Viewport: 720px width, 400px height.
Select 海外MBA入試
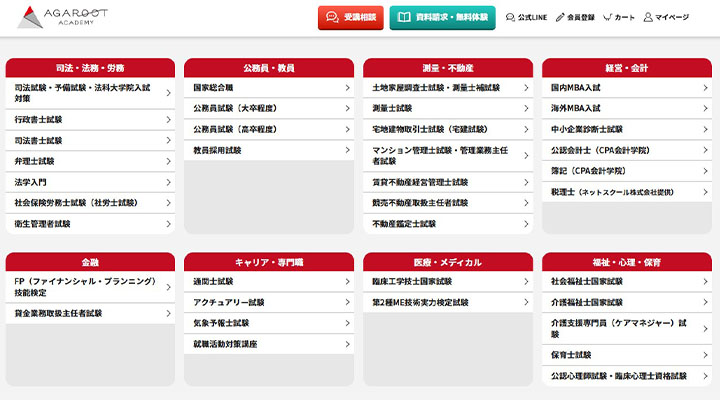click(627, 108)
